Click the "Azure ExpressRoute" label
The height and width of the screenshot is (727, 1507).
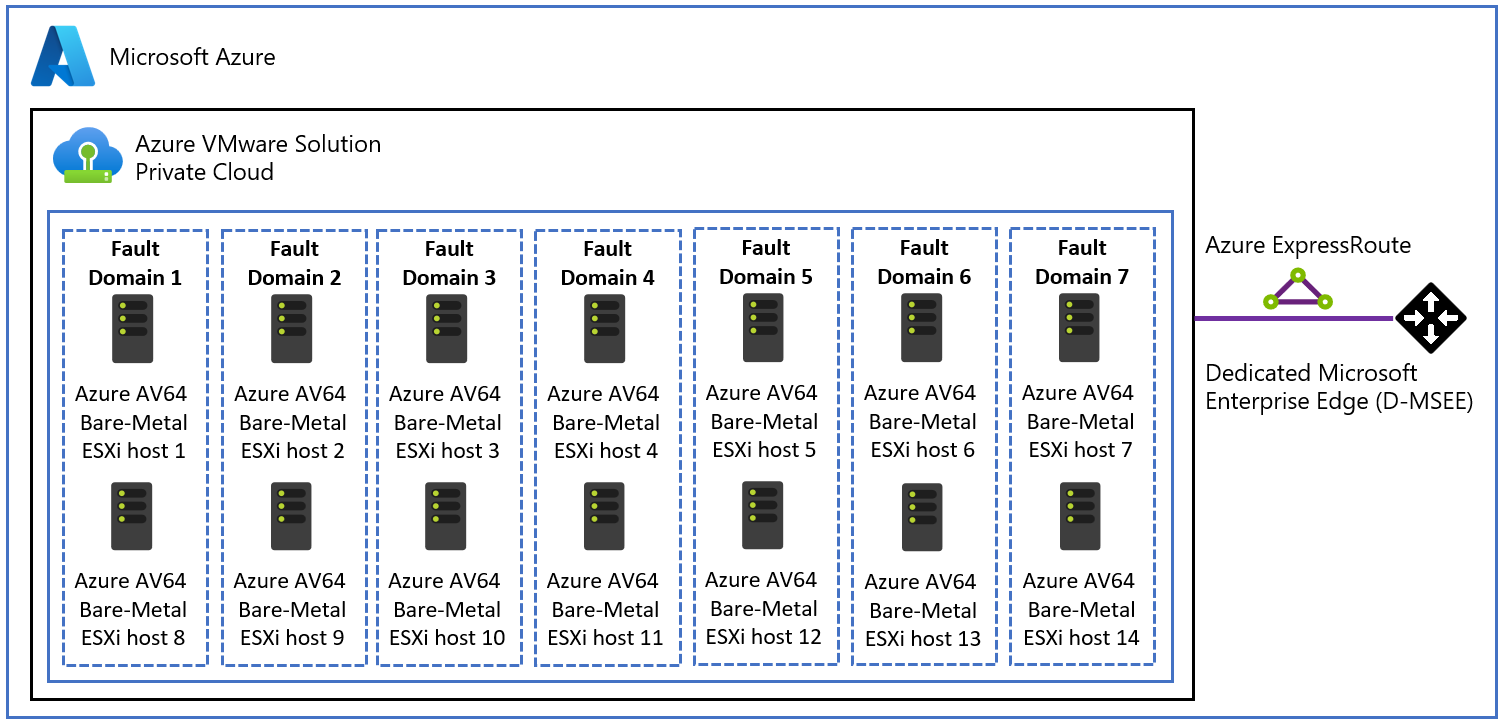click(1308, 245)
